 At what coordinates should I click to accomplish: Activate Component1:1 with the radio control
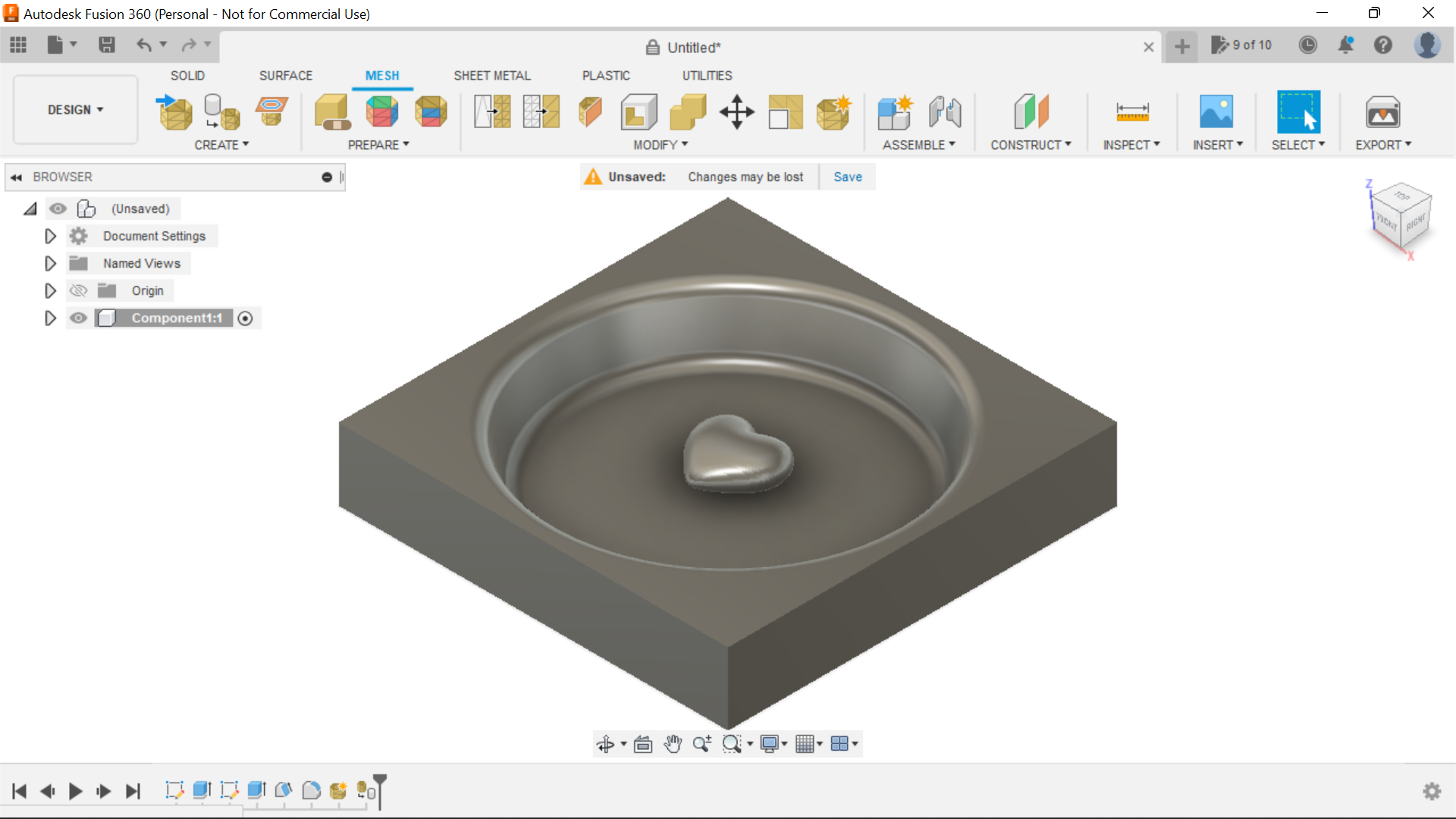pyautogui.click(x=245, y=318)
